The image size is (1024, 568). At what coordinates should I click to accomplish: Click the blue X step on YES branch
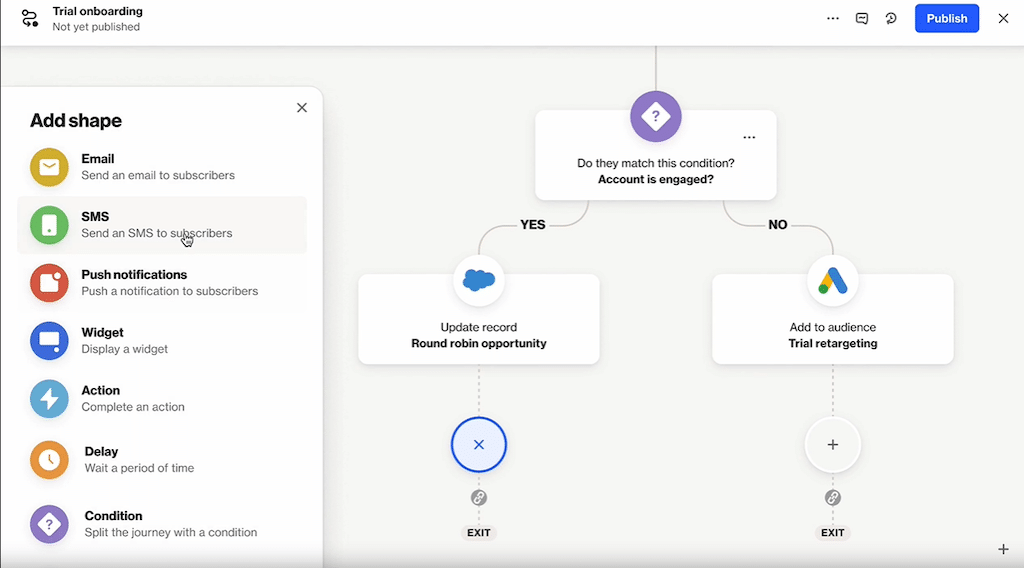click(479, 445)
